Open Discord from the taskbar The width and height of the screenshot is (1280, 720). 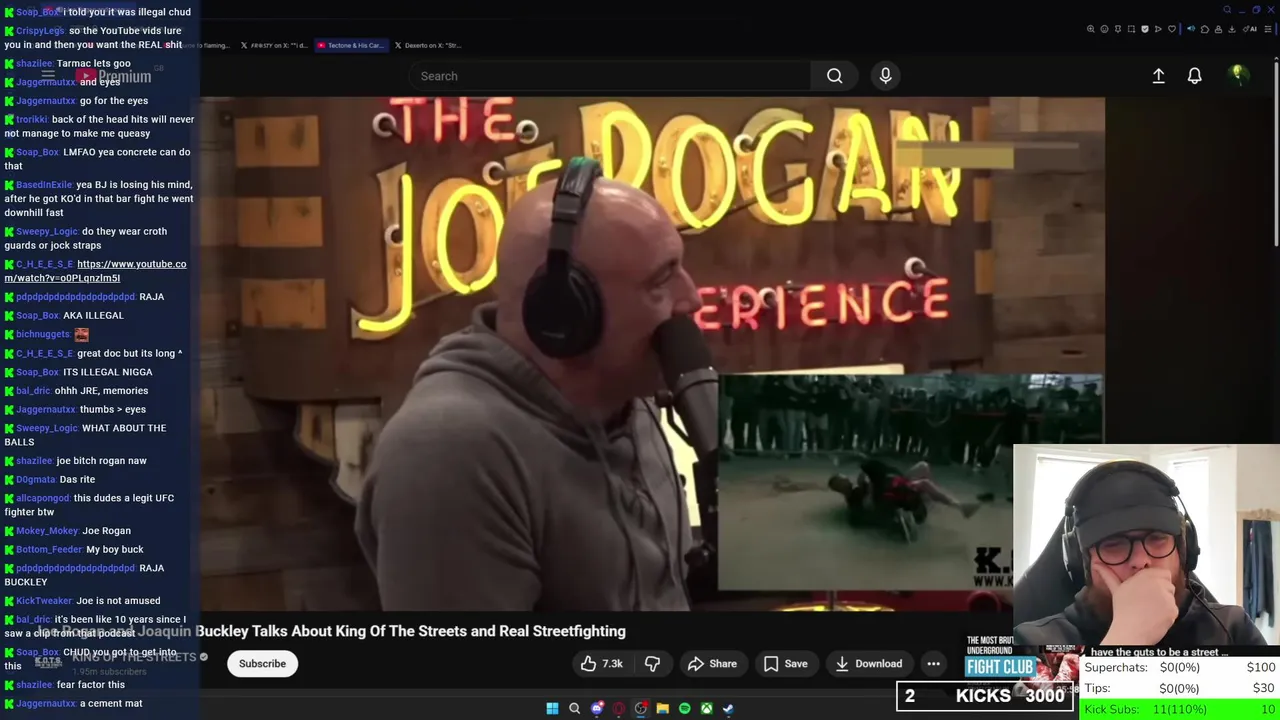pos(597,709)
